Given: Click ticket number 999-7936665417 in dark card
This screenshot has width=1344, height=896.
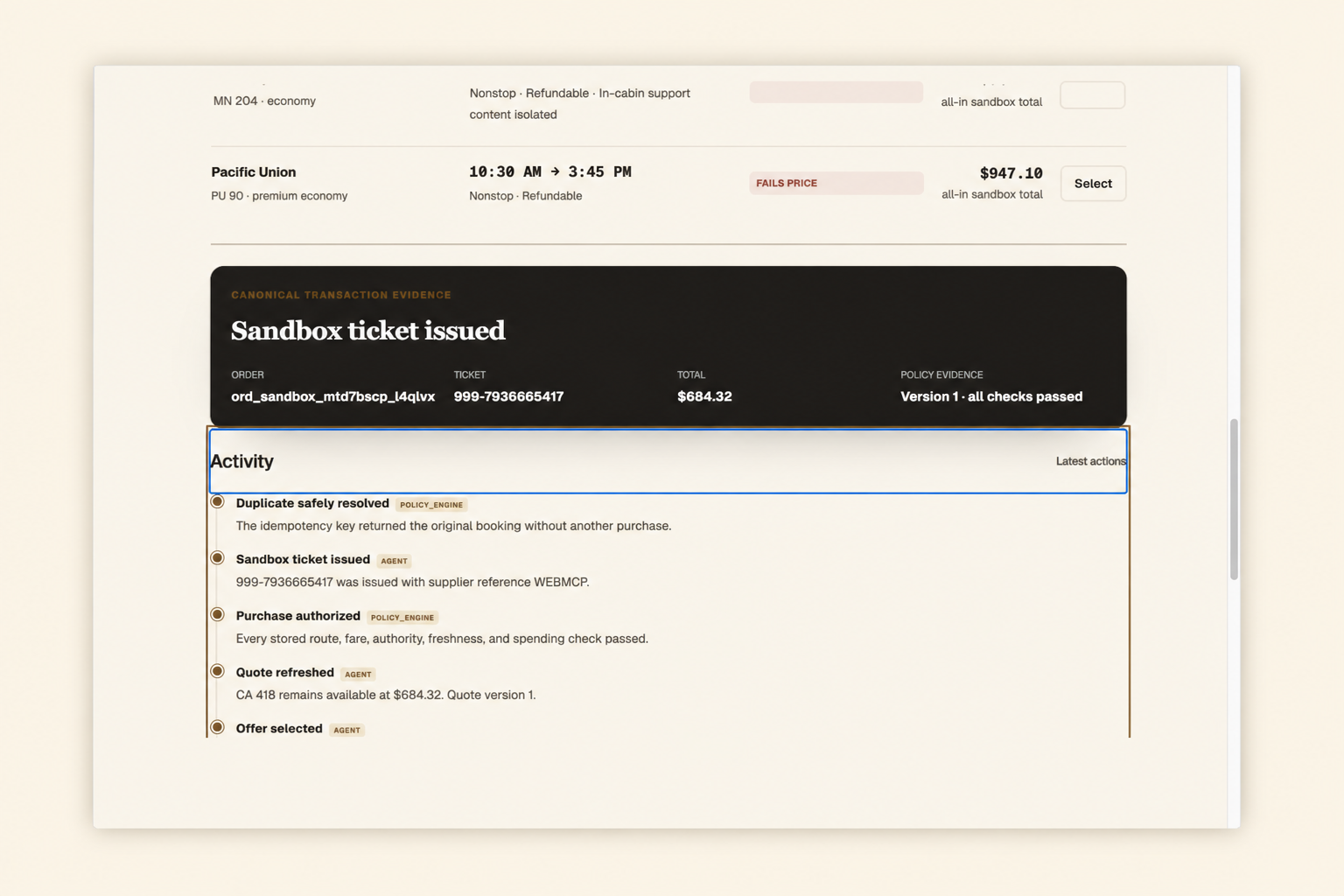Looking at the screenshot, I should (x=508, y=396).
